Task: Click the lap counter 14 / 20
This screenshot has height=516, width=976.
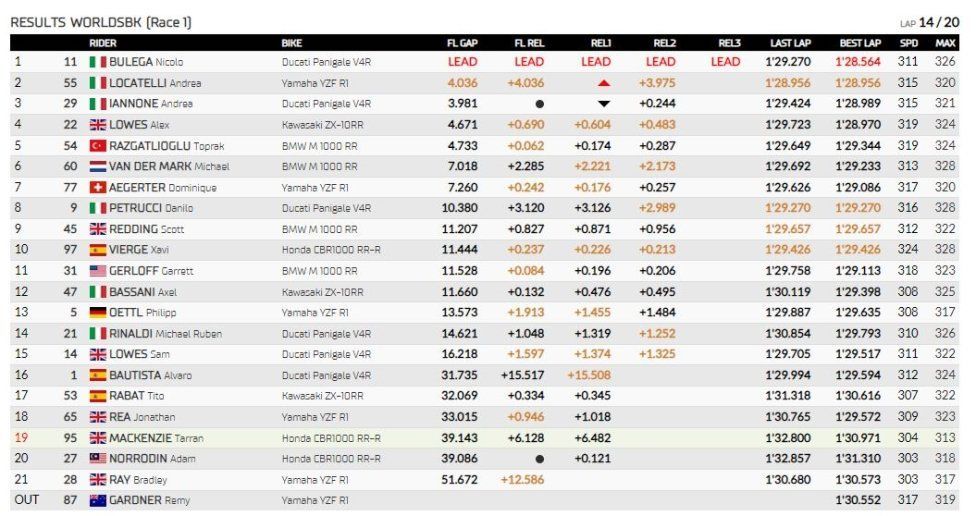Action: click(x=939, y=22)
